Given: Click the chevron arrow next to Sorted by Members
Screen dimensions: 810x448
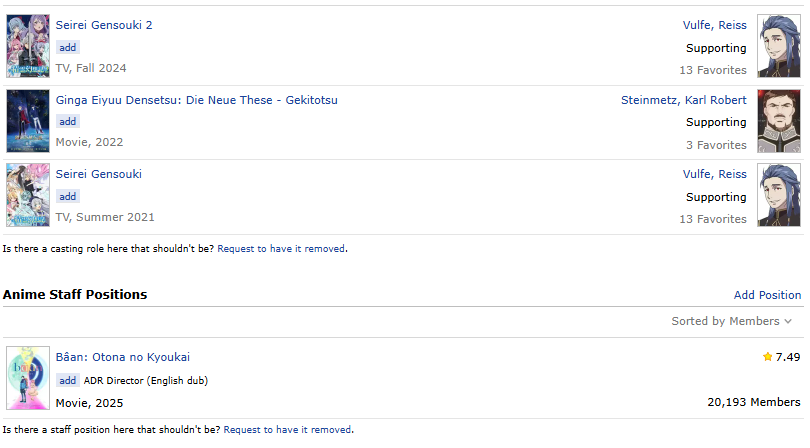Looking at the screenshot, I should coord(788,321).
